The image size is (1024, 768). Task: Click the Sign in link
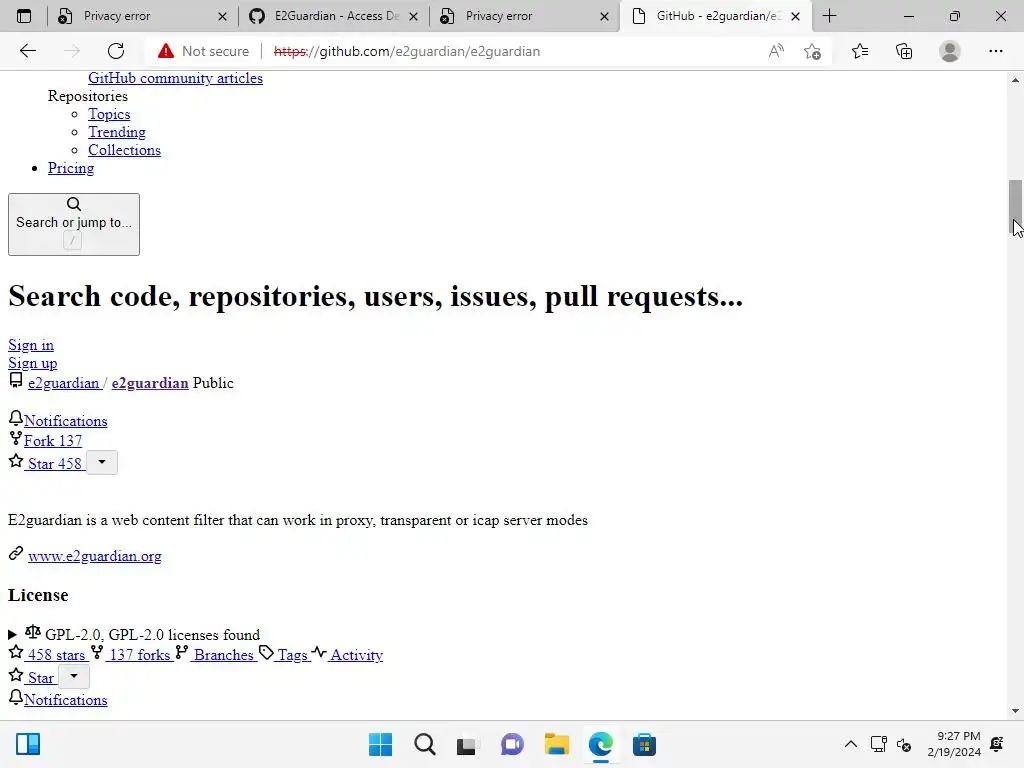[31, 345]
